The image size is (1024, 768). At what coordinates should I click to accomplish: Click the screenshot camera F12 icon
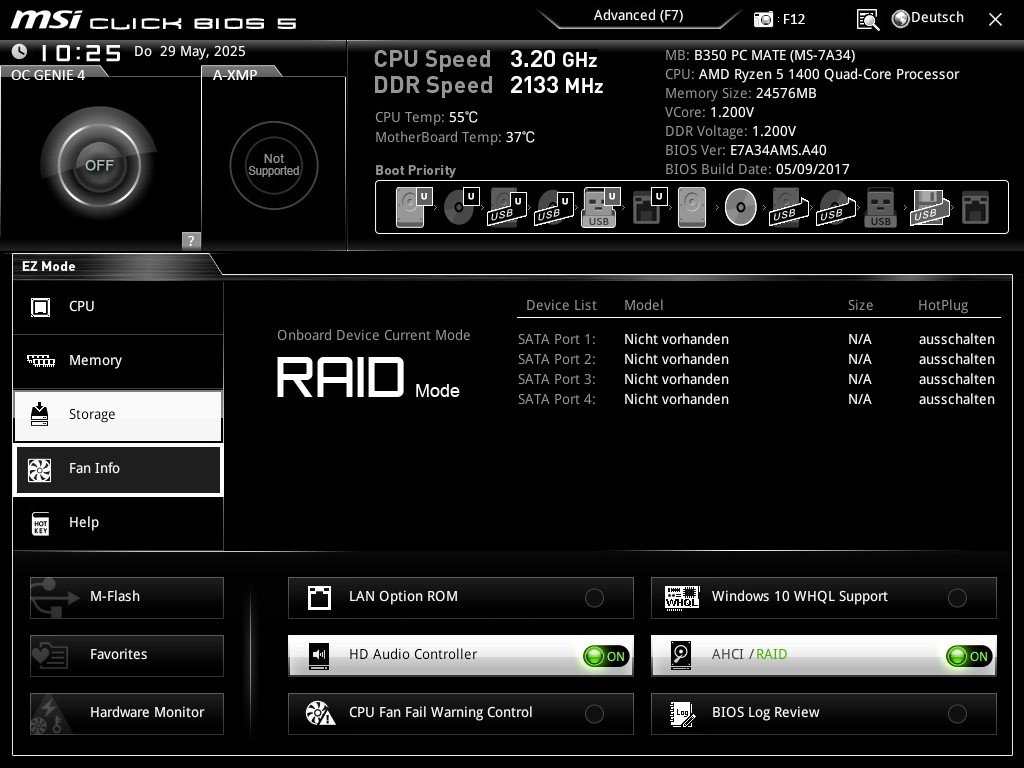pos(763,19)
